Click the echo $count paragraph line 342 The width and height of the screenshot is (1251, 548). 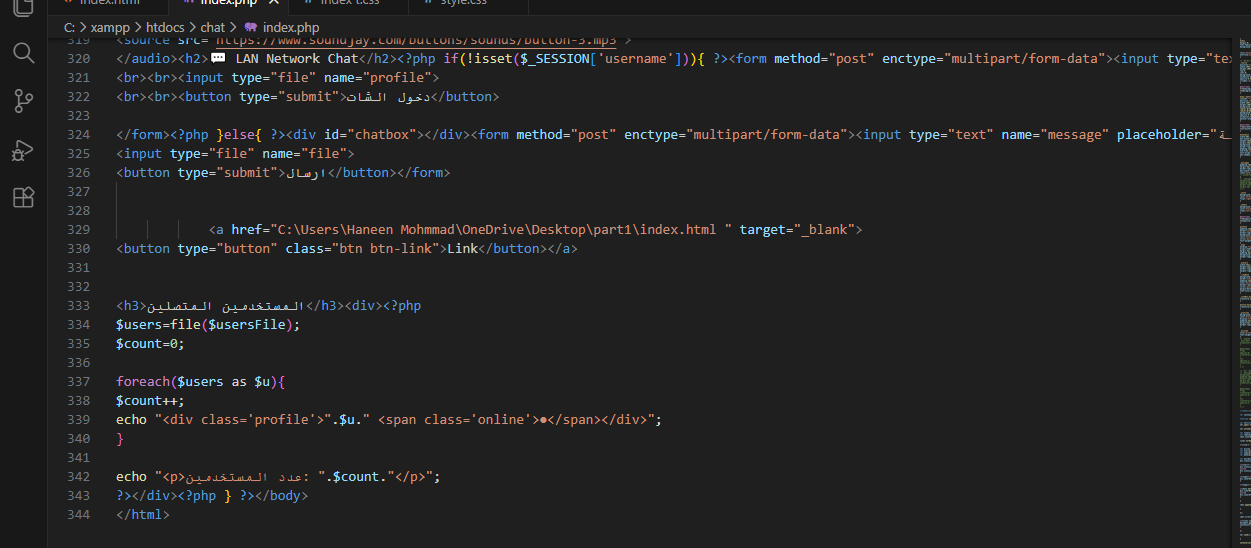point(278,477)
